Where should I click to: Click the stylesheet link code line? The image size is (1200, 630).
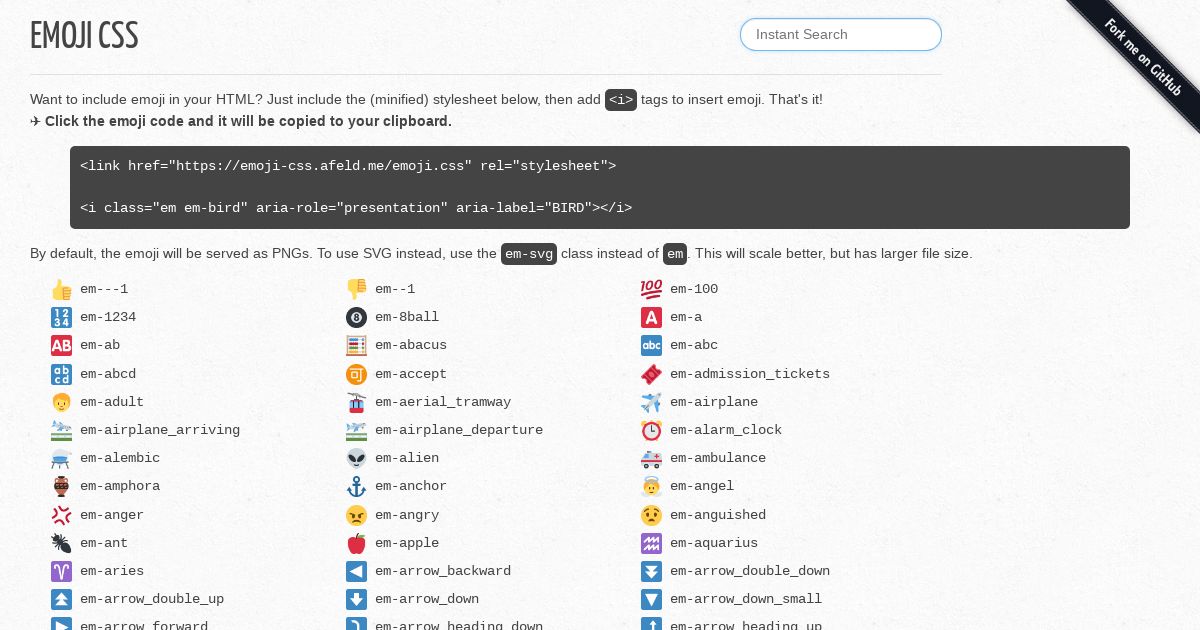tap(348, 166)
